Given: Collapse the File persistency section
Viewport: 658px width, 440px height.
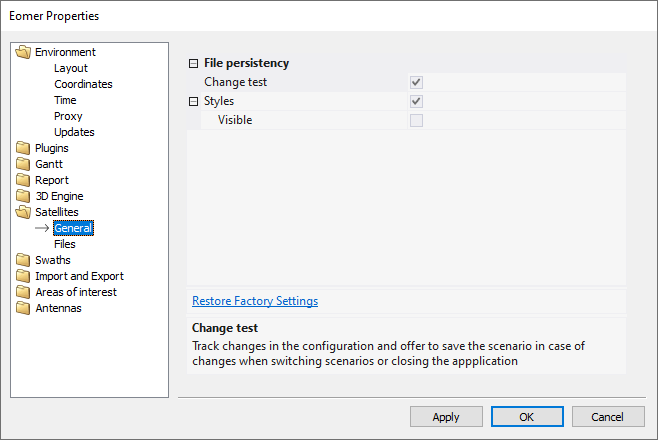Looking at the screenshot, I should (x=194, y=63).
